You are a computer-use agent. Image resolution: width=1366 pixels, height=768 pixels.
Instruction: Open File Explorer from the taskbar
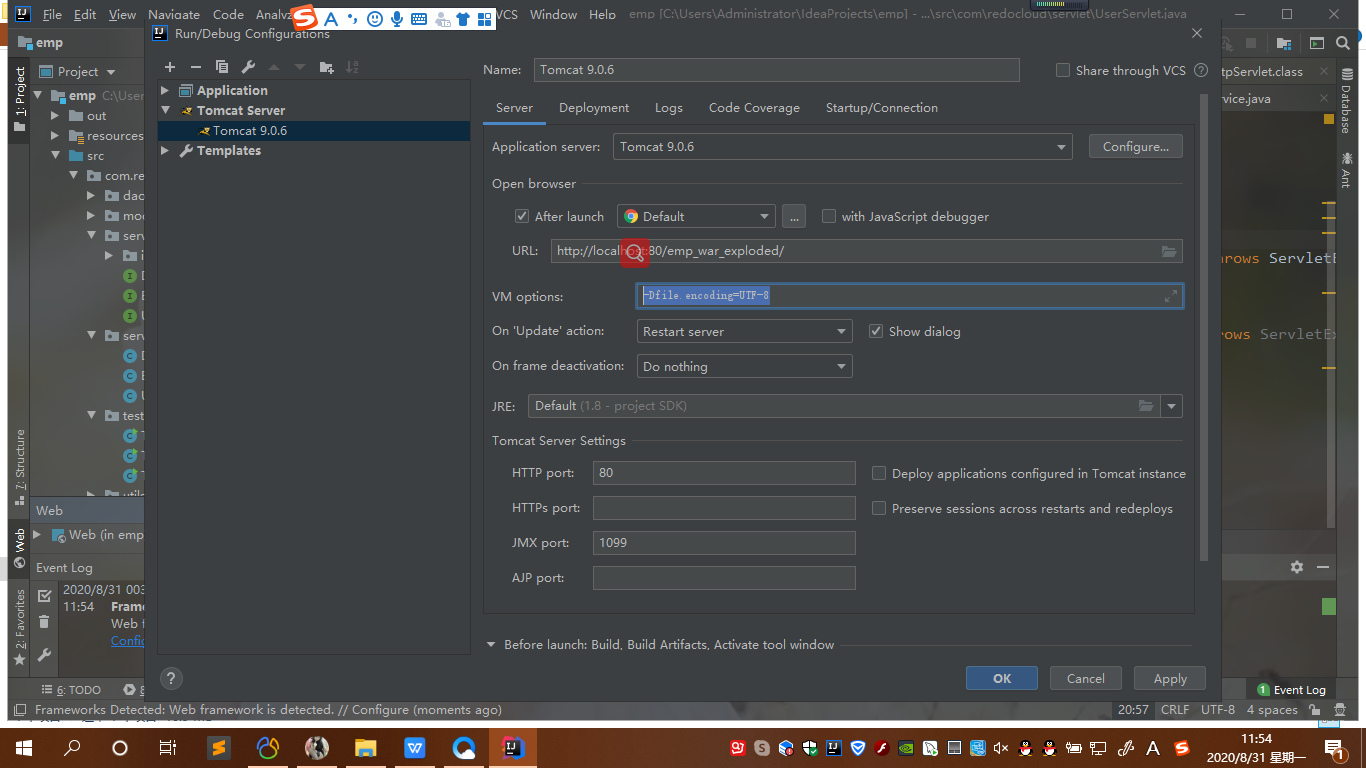[x=366, y=747]
